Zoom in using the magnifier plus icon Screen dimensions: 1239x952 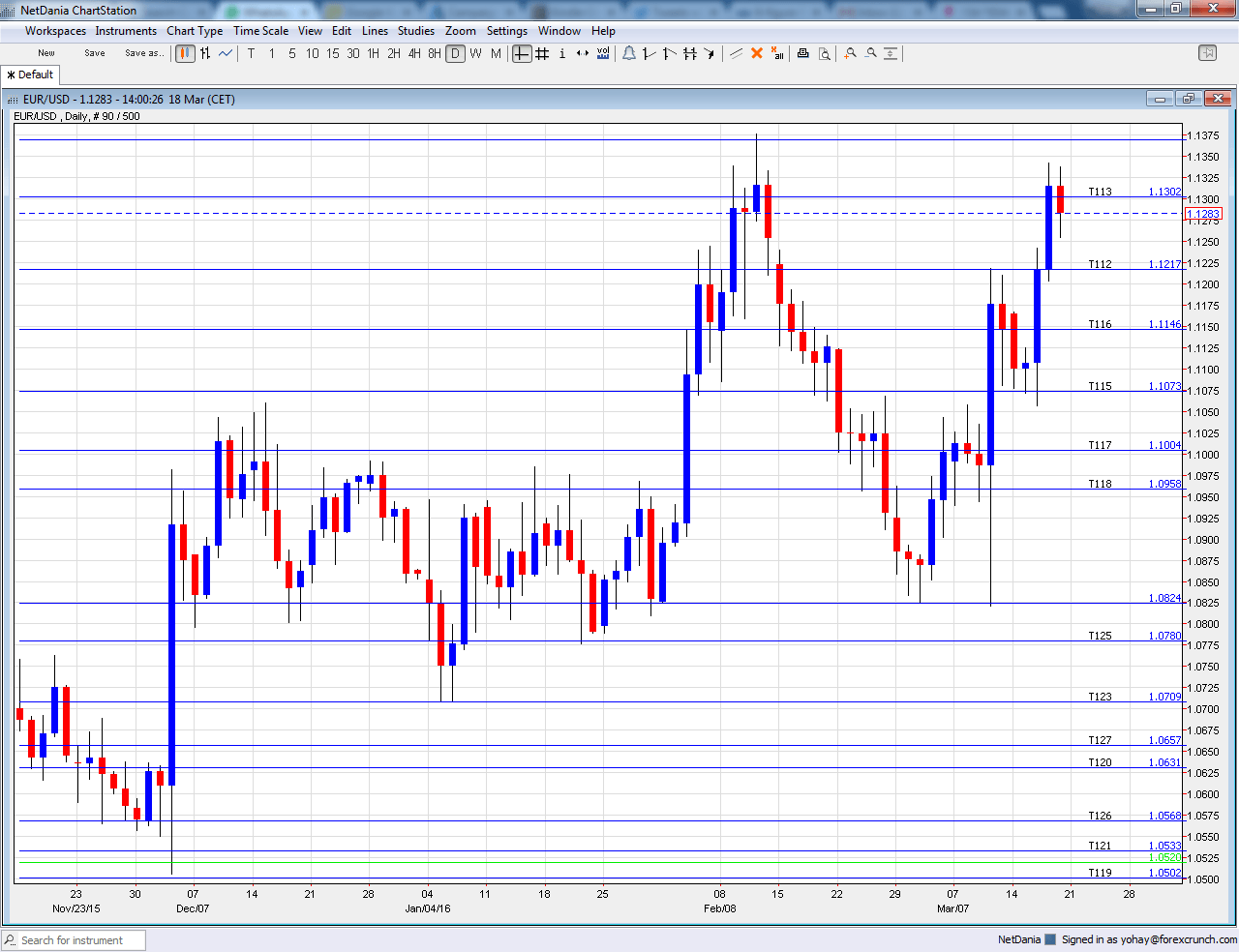851,53
